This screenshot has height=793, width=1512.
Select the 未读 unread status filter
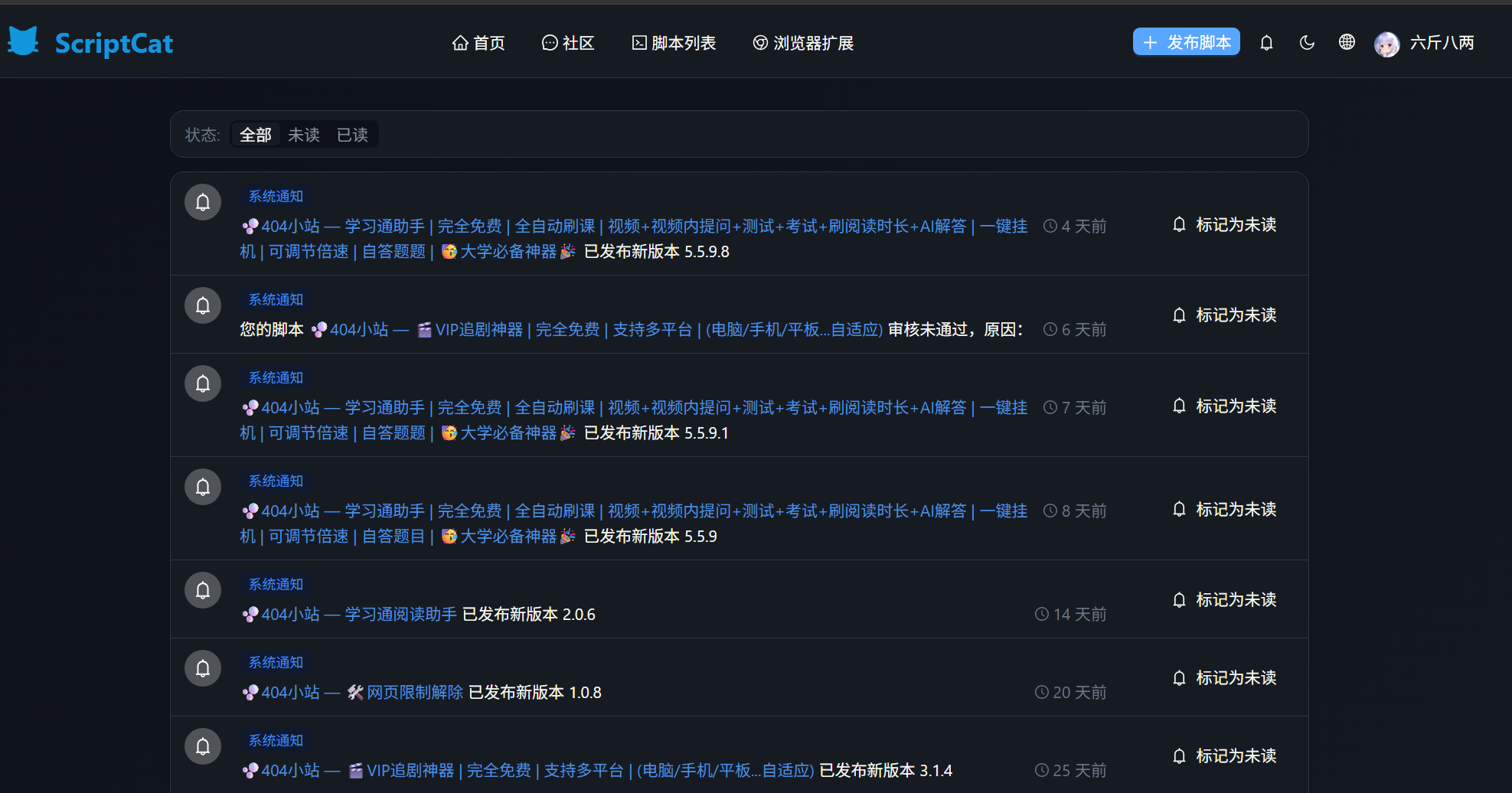click(x=304, y=135)
